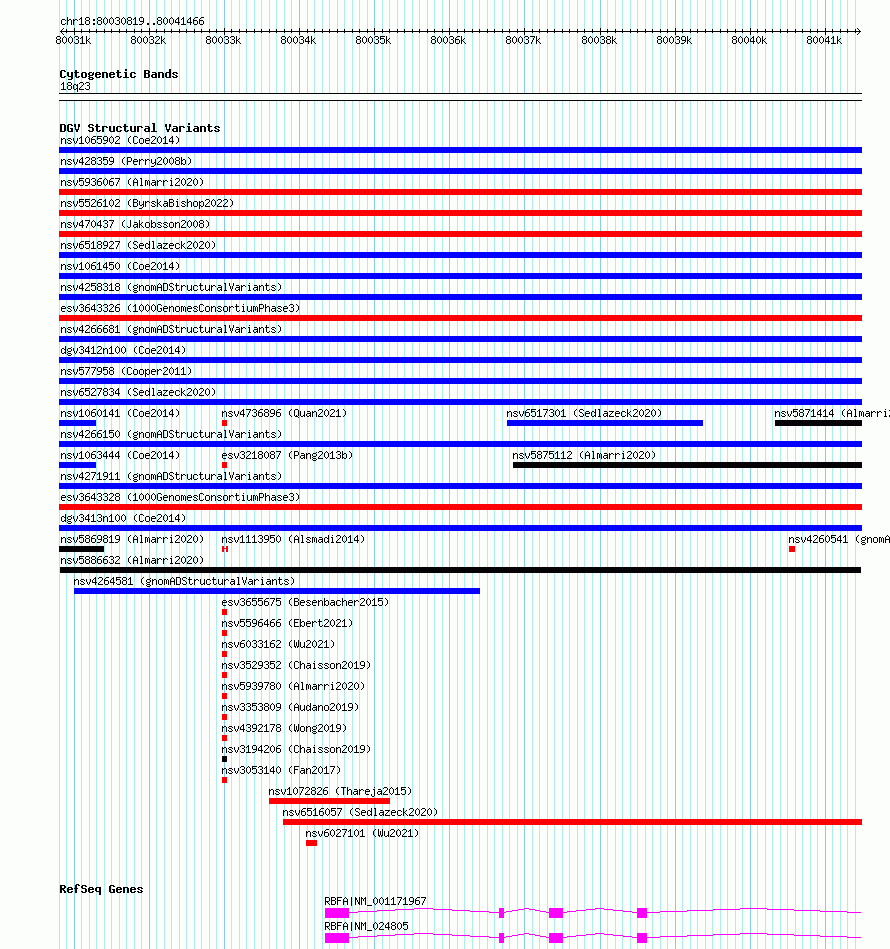
Task: Open the RBFA|NM_024805 transcript label
Action: tap(366, 927)
